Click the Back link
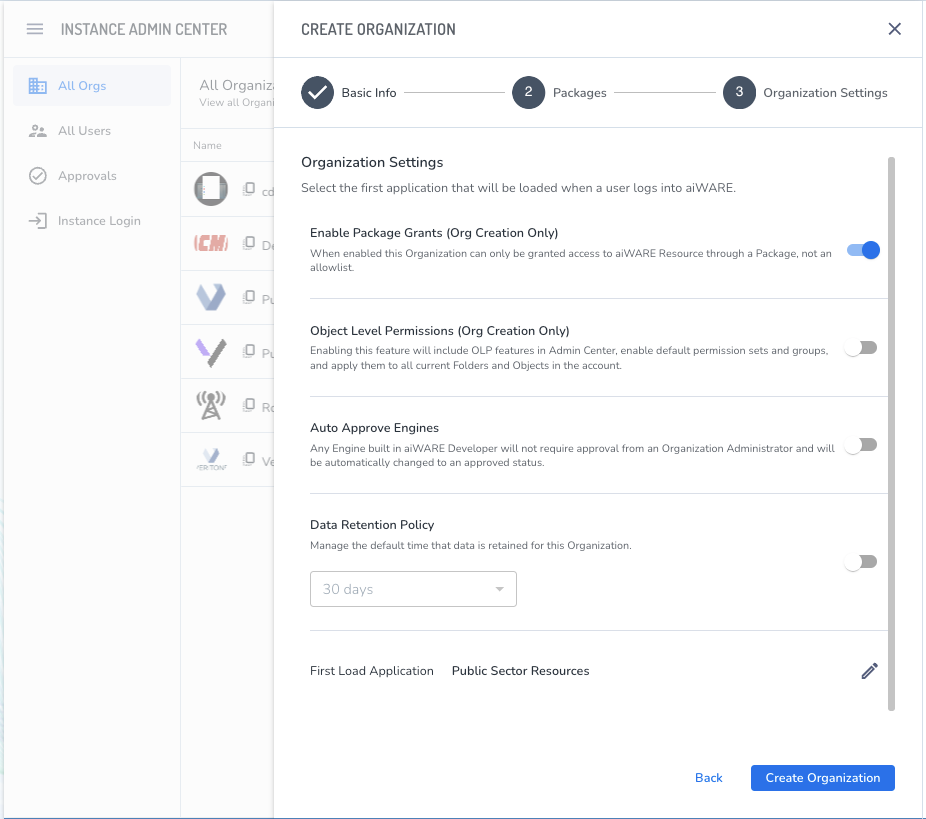This screenshot has height=819, width=926. coord(708,778)
